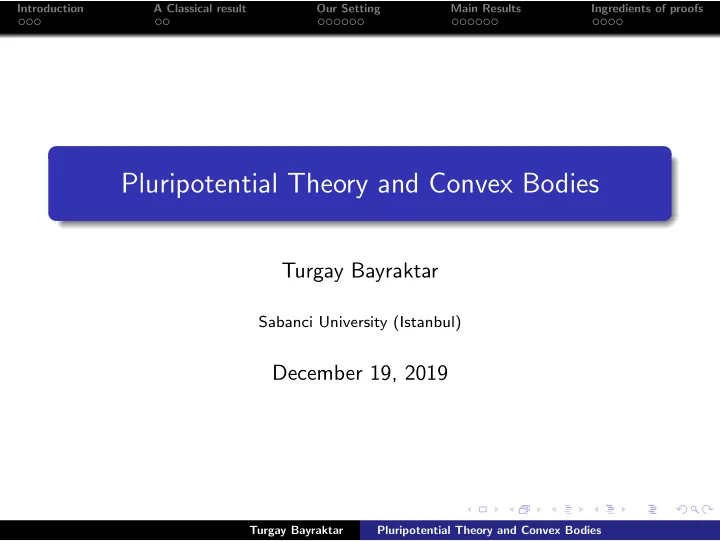Go to next slide arrow beside slide icon
Viewport: 720px width, 541px height.
pos(496,509)
